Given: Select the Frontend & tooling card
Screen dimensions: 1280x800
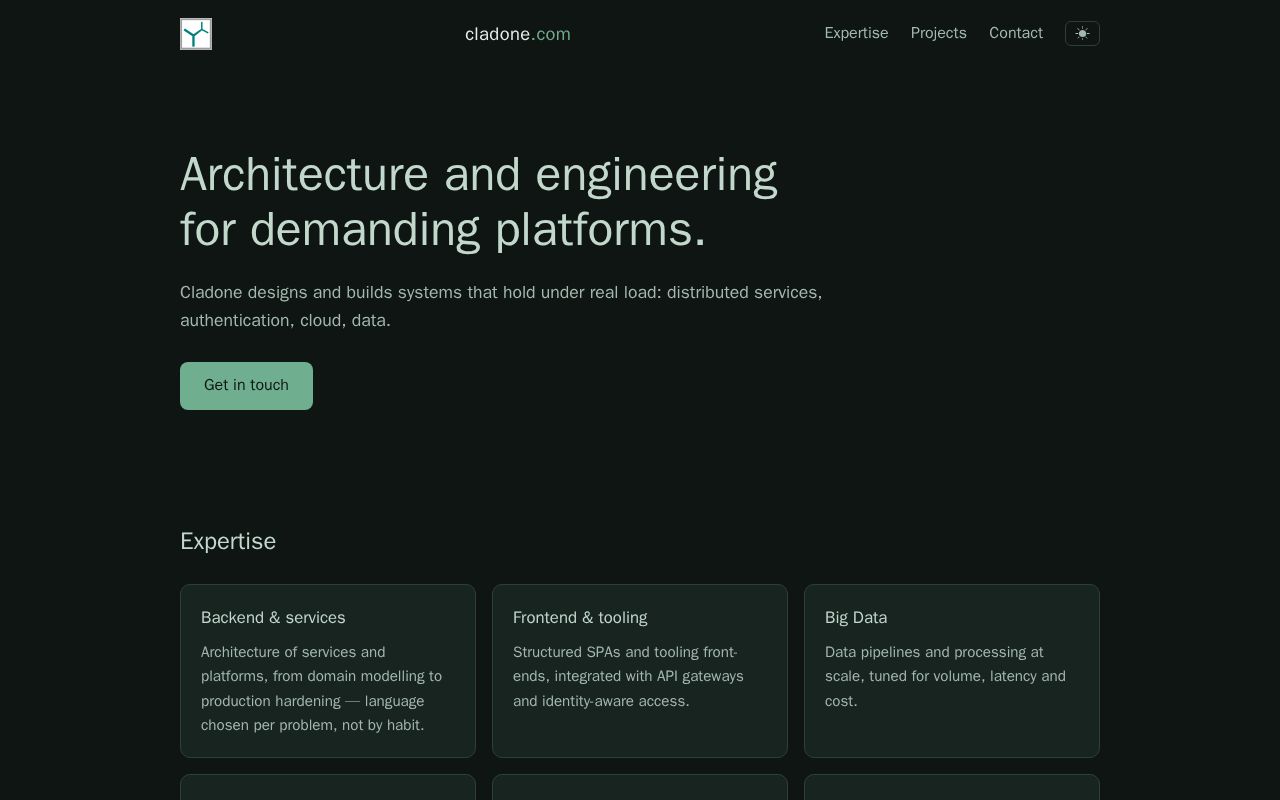Looking at the screenshot, I should 640,671.
